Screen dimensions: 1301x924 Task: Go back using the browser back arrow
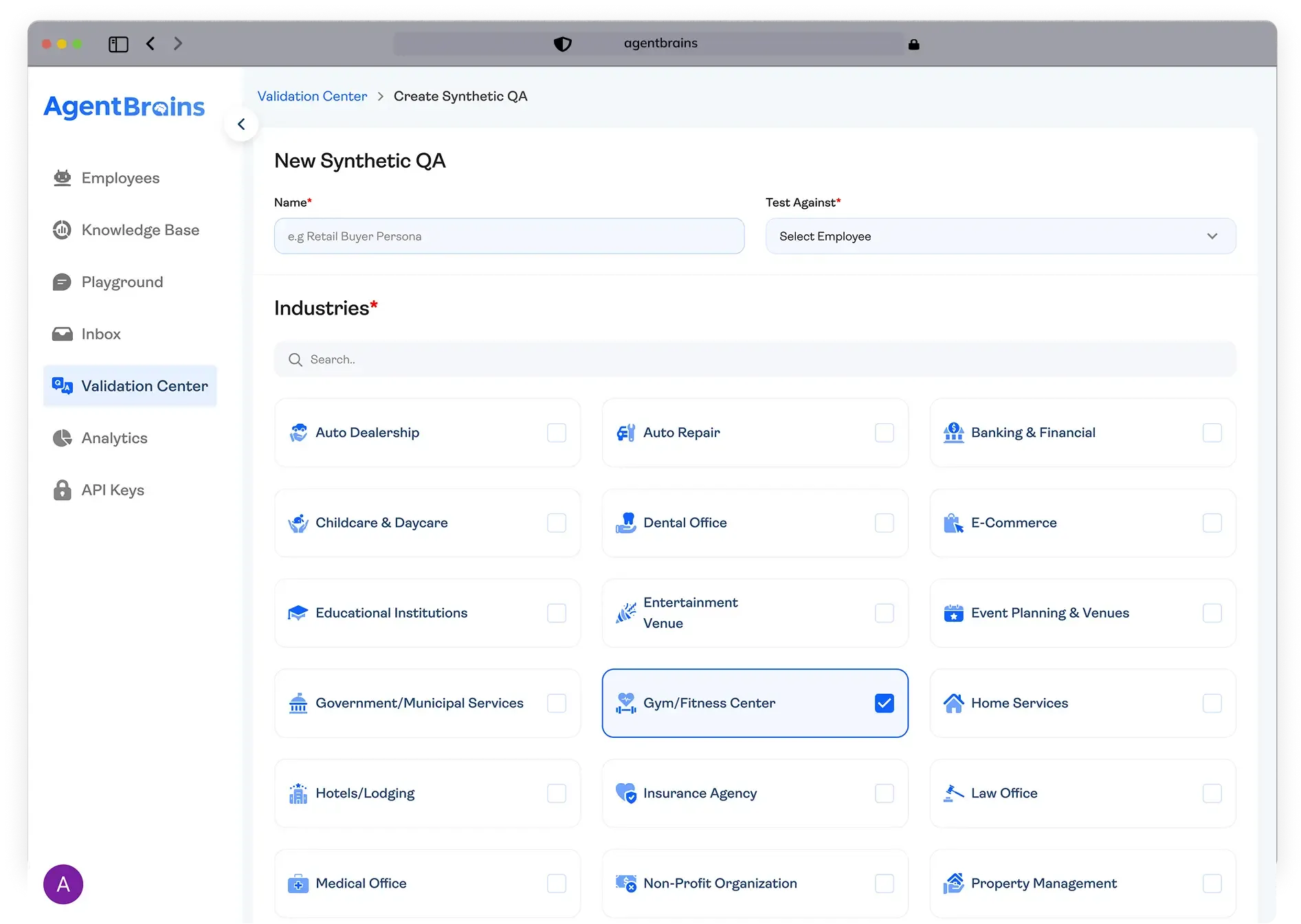151,44
